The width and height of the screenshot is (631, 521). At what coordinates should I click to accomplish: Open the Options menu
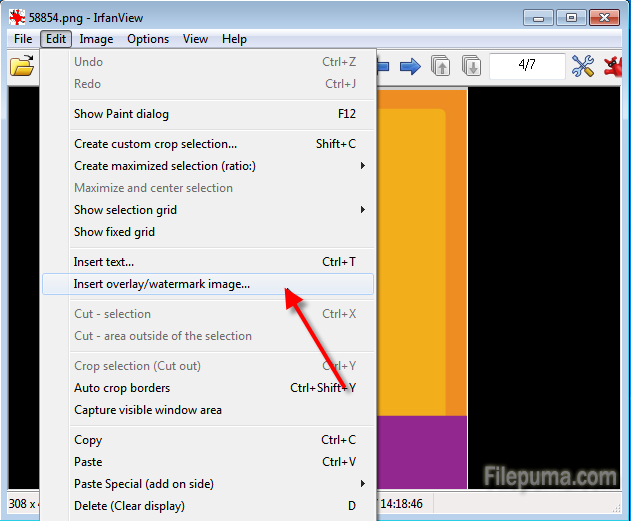coord(148,39)
